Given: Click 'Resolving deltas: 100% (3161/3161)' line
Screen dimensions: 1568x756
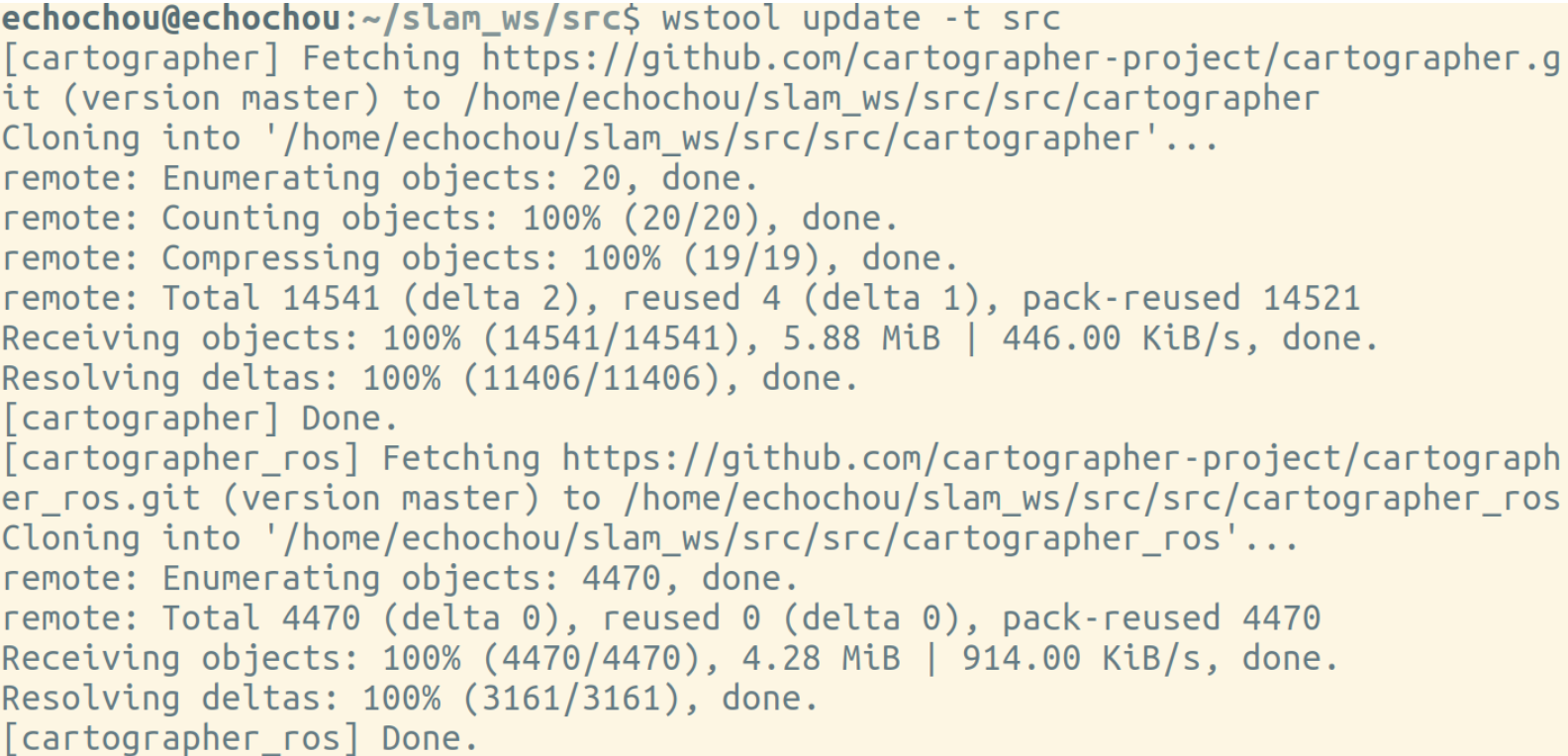Looking at the screenshot, I should [x=410, y=699].
